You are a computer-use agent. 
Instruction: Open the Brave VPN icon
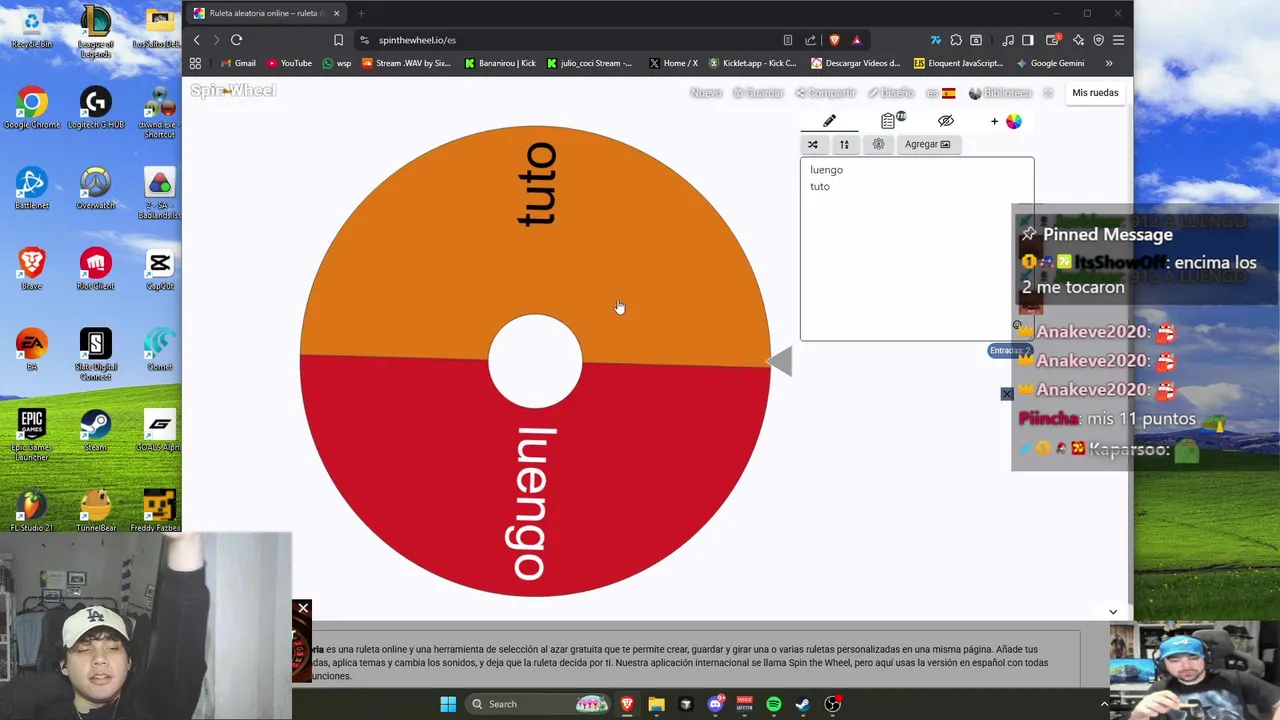click(1098, 40)
